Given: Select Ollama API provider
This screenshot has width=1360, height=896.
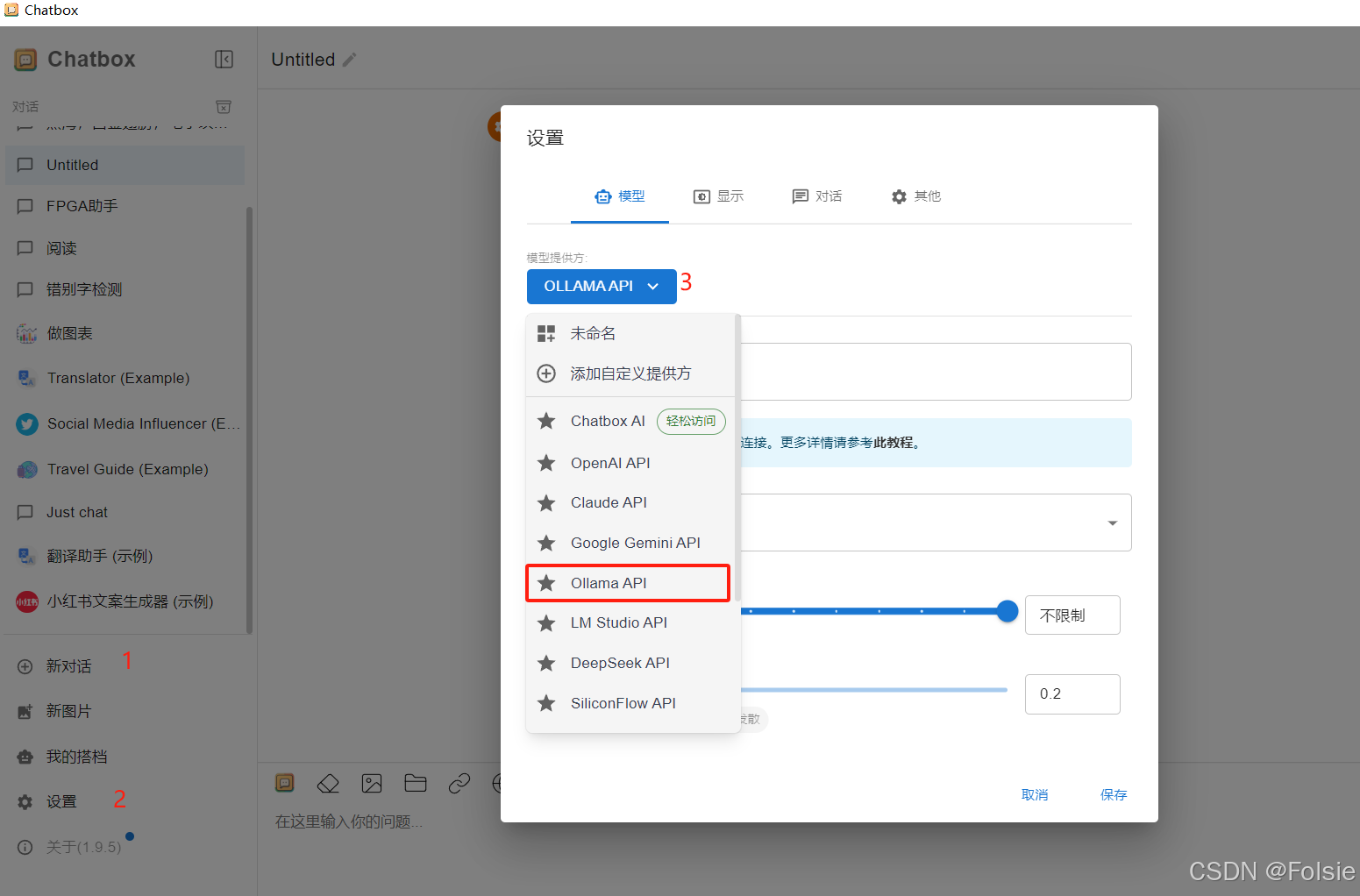Looking at the screenshot, I should click(628, 583).
